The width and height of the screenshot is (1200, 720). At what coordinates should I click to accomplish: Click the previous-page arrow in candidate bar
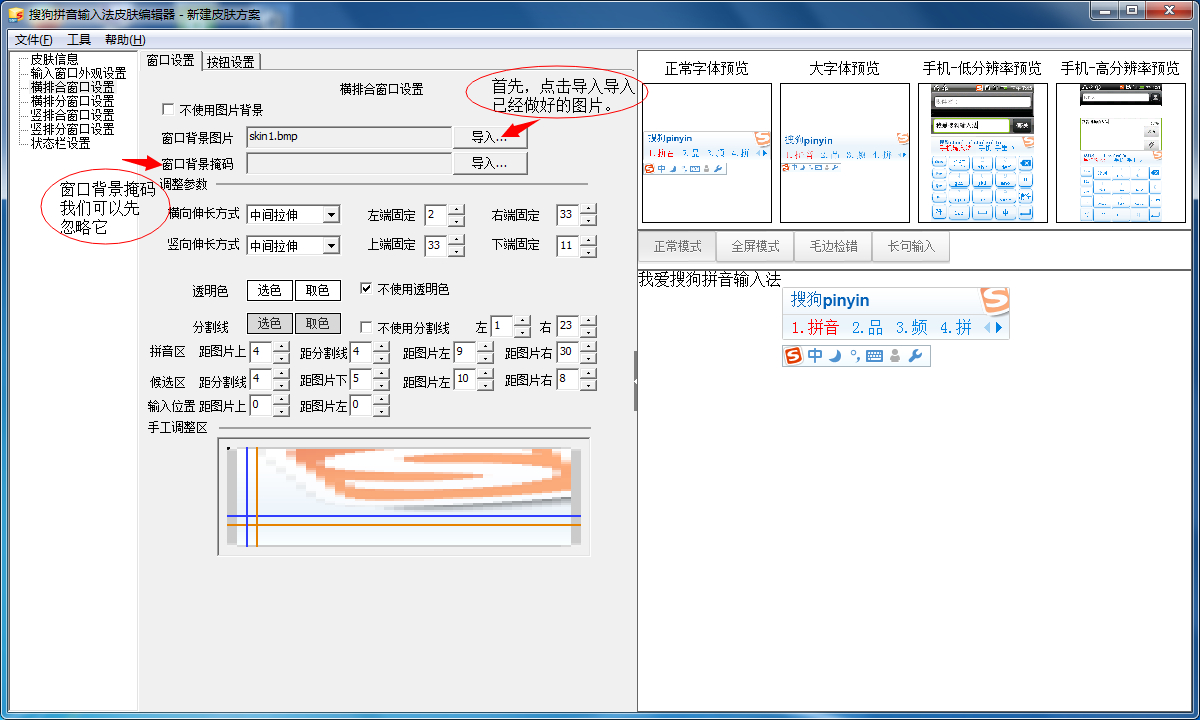pos(987,327)
